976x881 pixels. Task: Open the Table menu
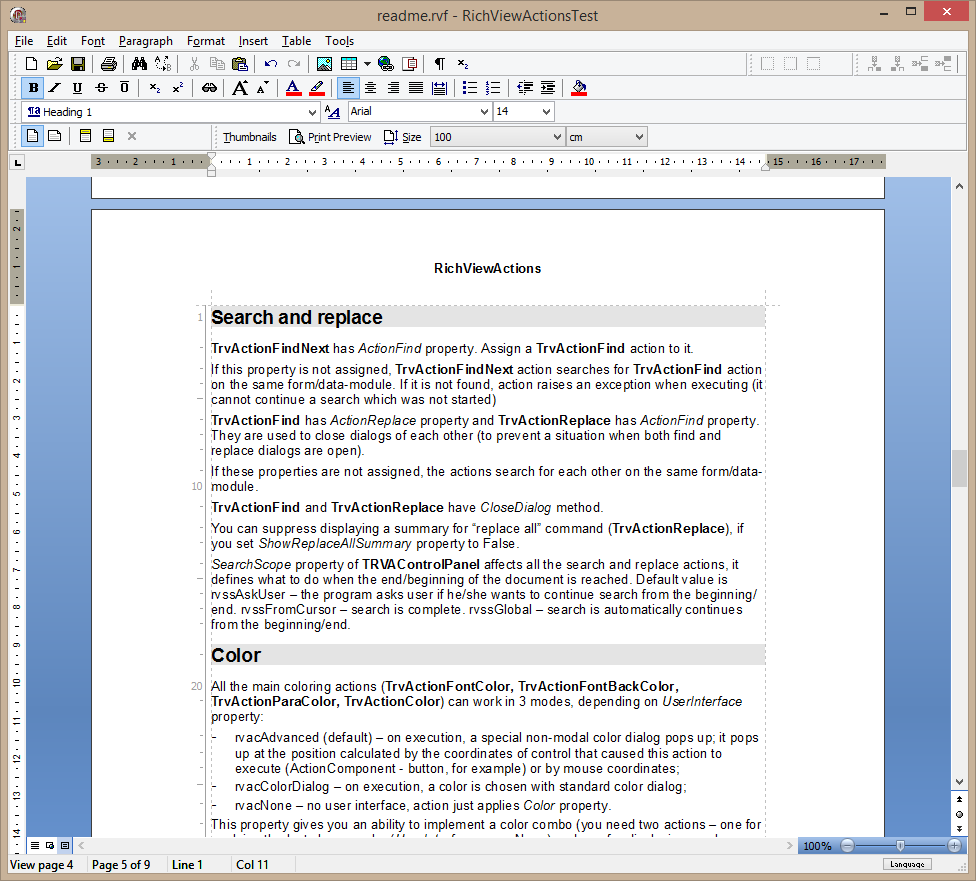click(x=296, y=41)
